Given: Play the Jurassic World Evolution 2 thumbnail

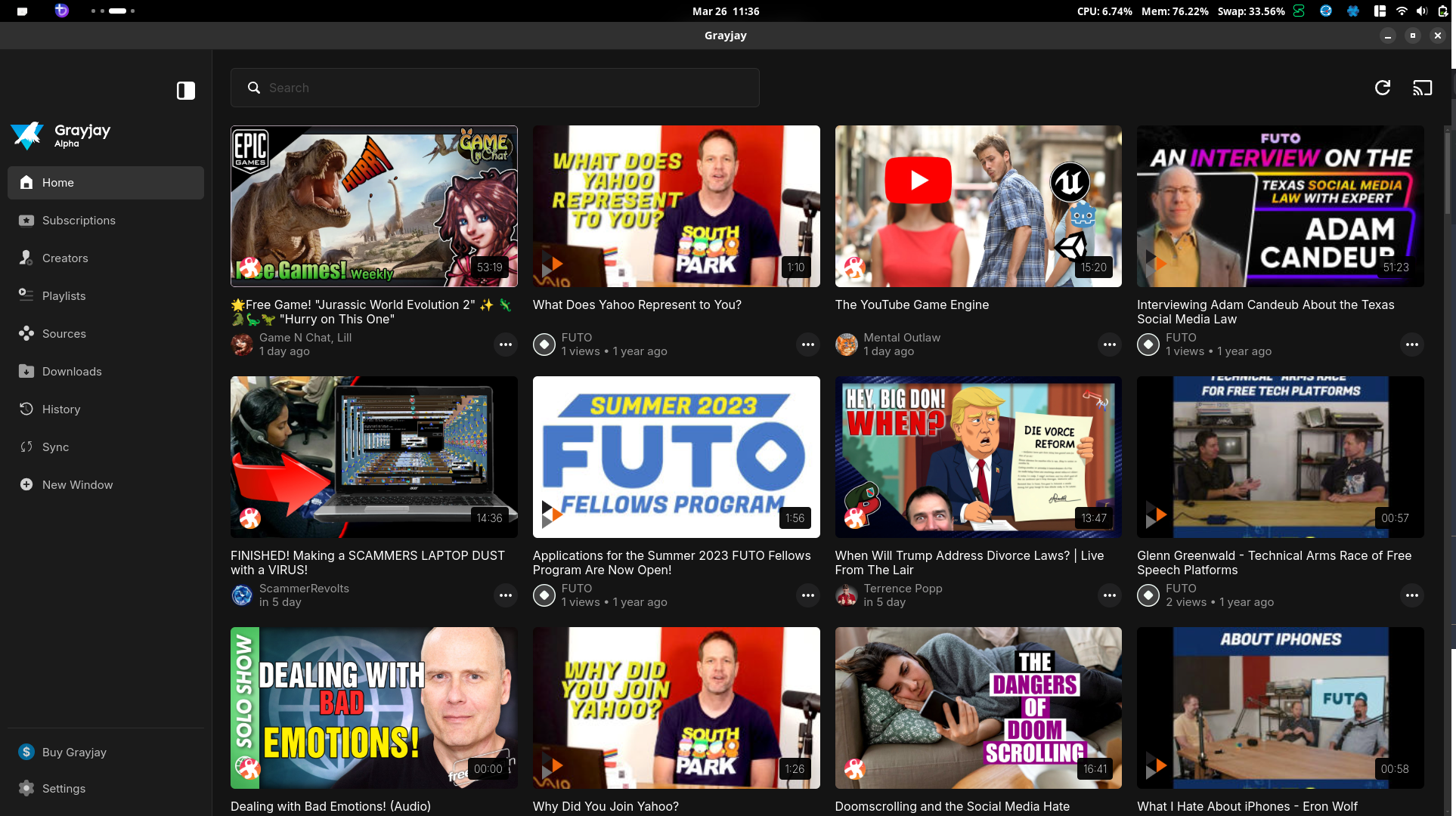Looking at the screenshot, I should [x=374, y=206].
